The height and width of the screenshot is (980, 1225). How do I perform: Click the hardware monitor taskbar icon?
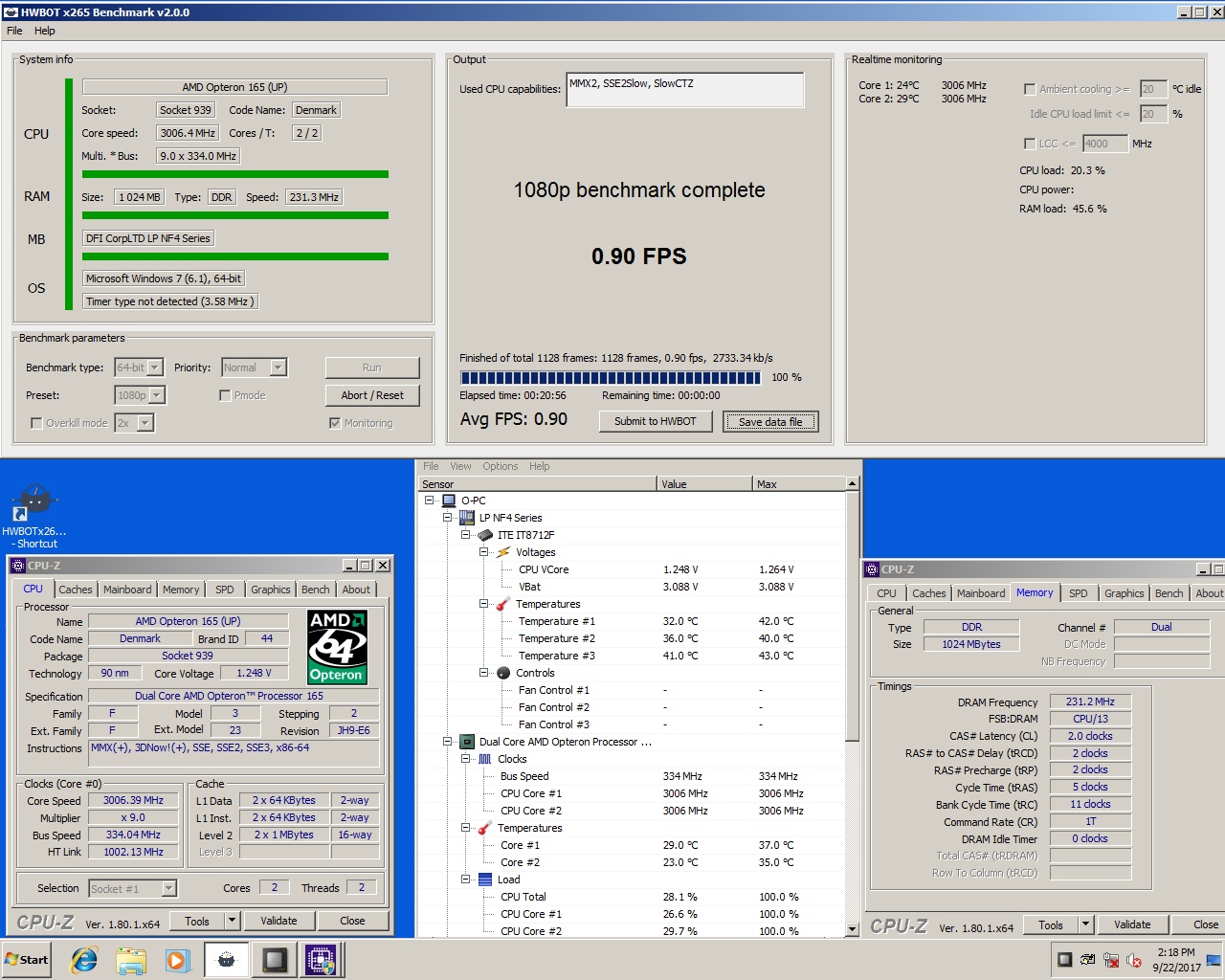tap(274, 960)
